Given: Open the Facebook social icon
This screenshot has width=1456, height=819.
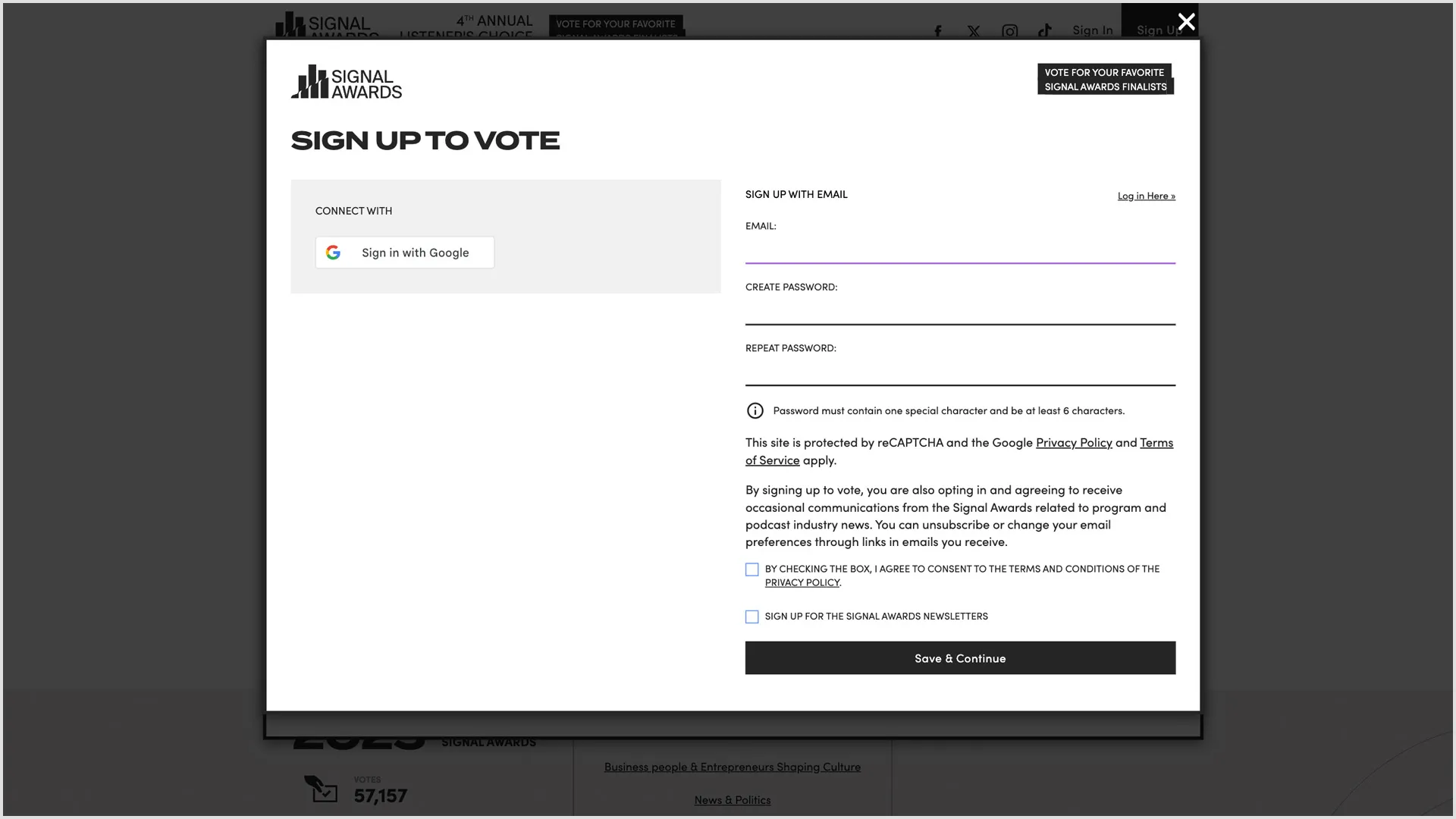Looking at the screenshot, I should pyautogui.click(x=938, y=31).
